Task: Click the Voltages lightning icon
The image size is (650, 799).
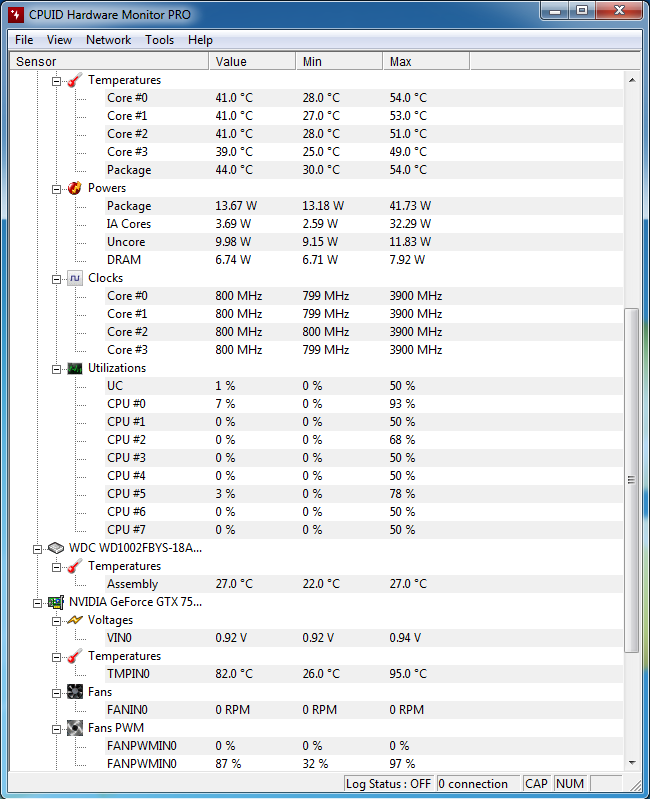Action: [75, 620]
